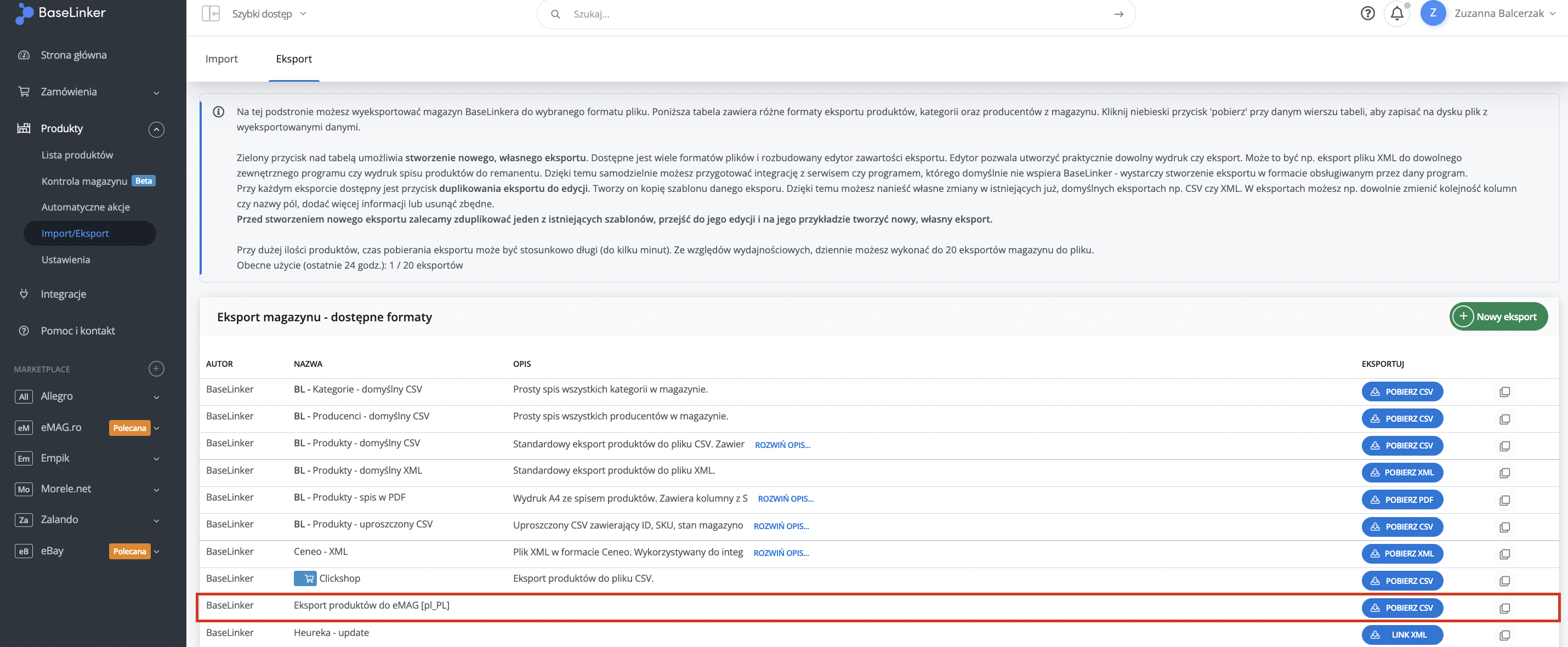Duplicate the Produkty - domyślny CSV export
Screen dimensions: 1568x647
(x=1504, y=446)
